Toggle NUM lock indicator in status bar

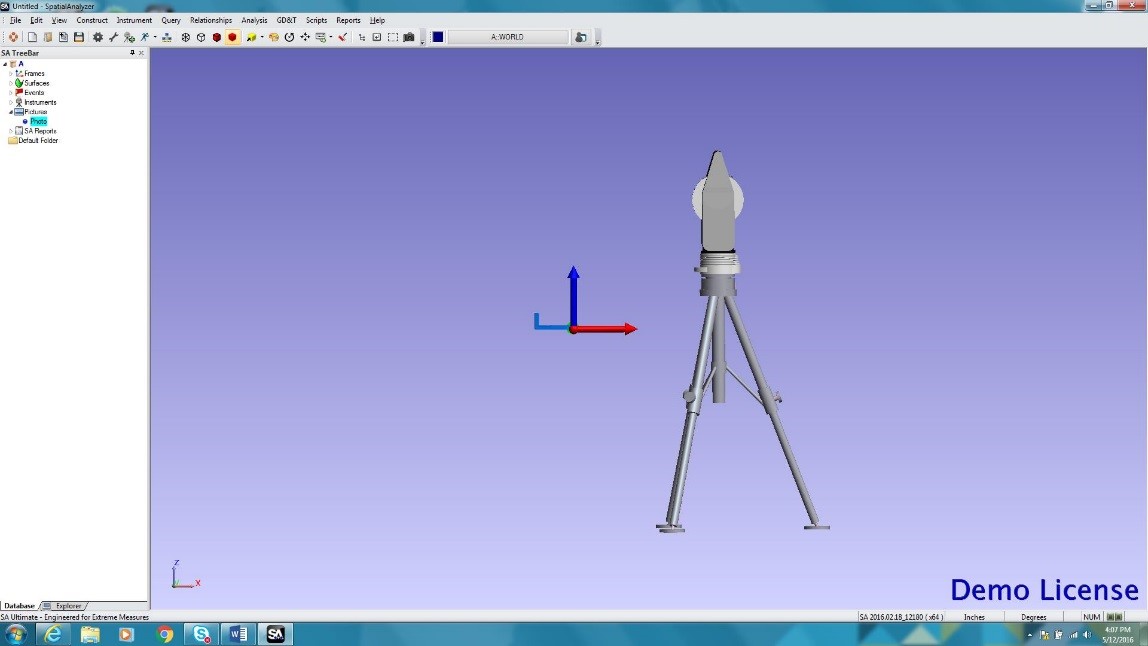point(1090,617)
